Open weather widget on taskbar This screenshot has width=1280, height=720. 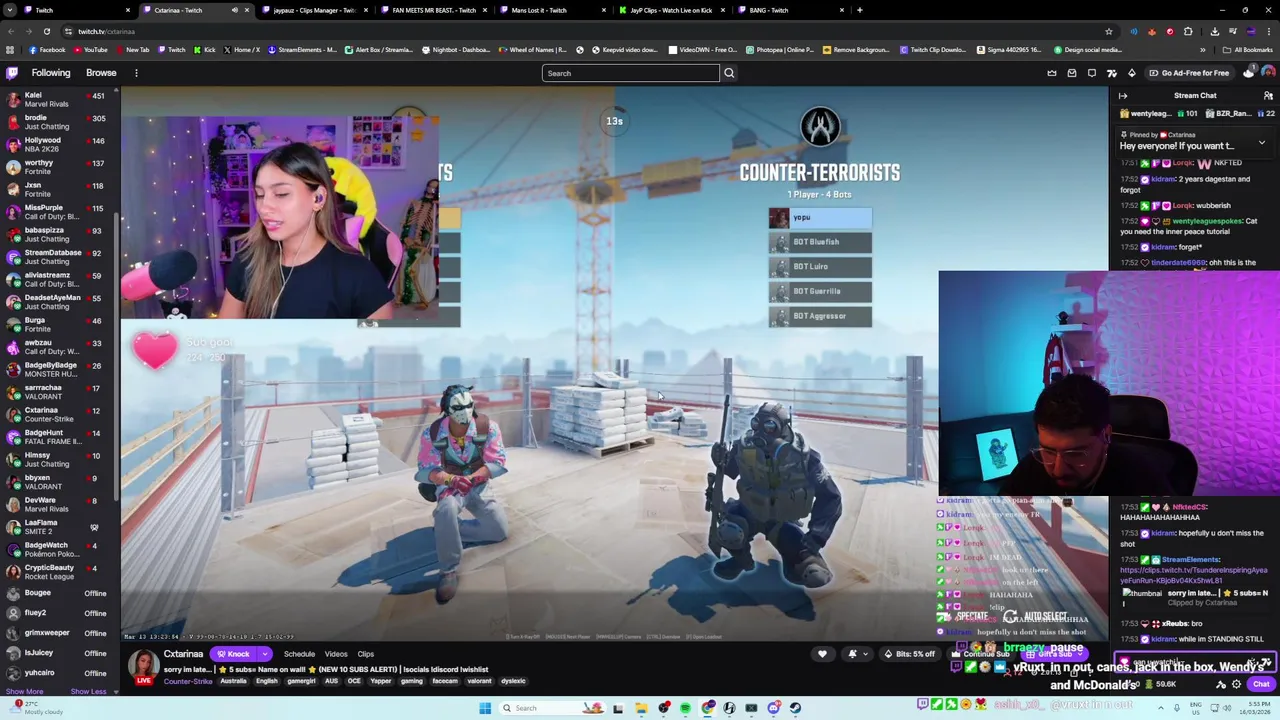[35, 708]
